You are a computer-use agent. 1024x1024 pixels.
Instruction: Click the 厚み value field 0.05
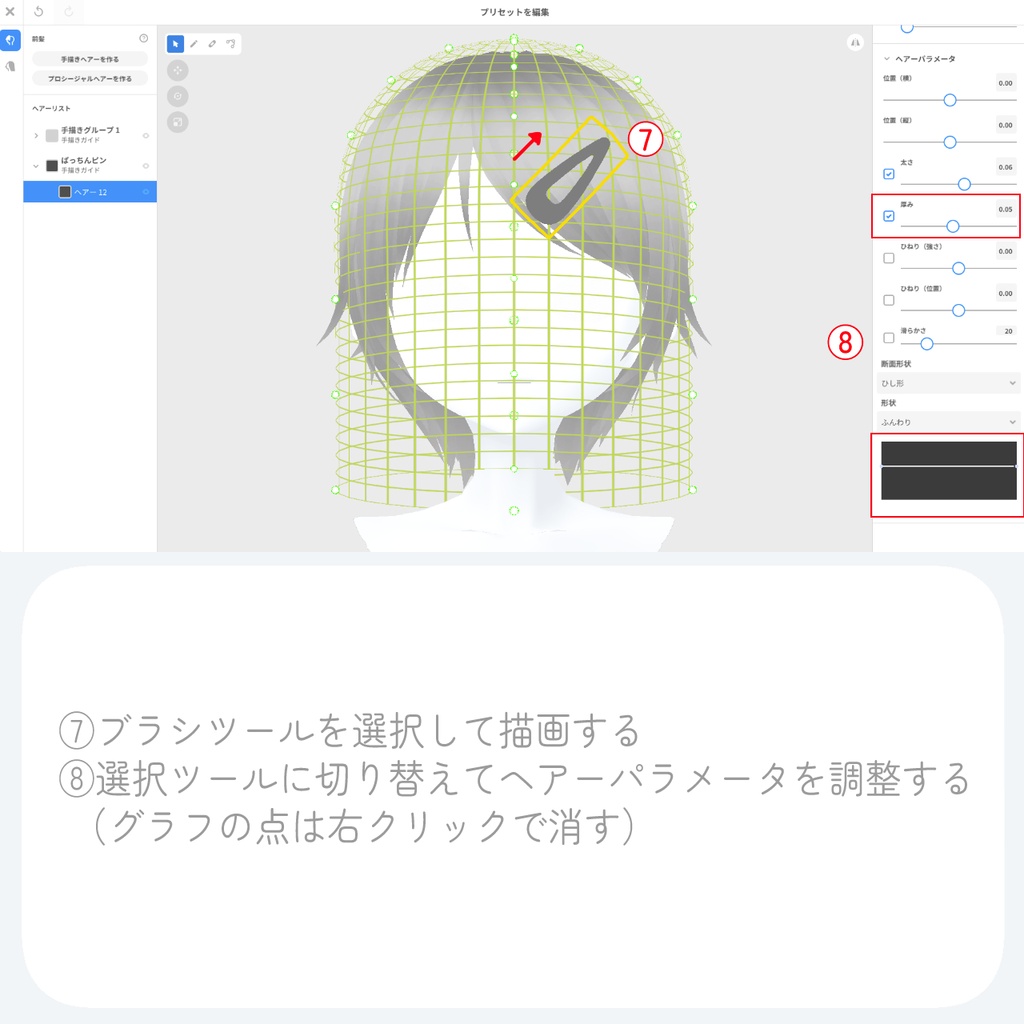pyautogui.click(x=1005, y=210)
